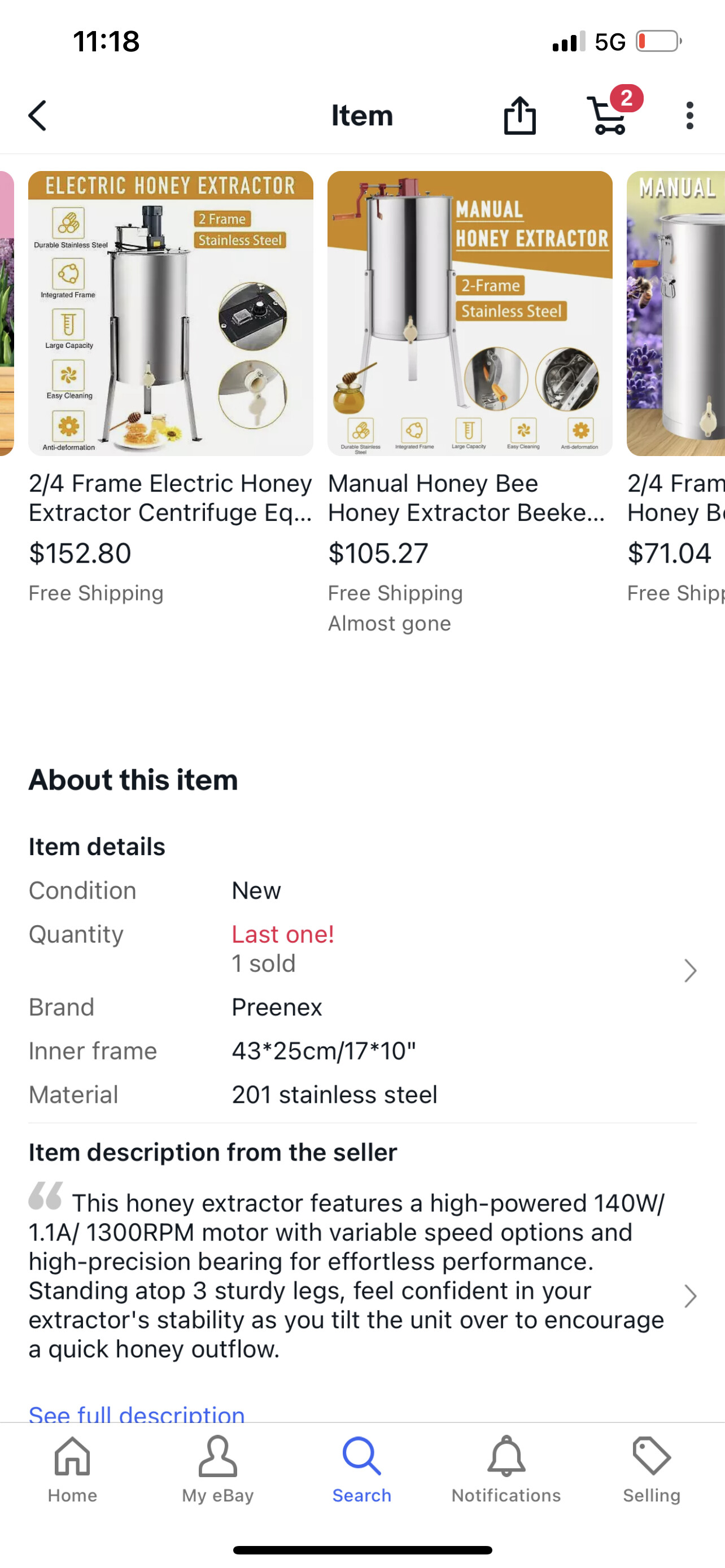Expand the seller description chevron
Image resolution: width=725 pixels, height=1568 pixels.
point(689,1296)
